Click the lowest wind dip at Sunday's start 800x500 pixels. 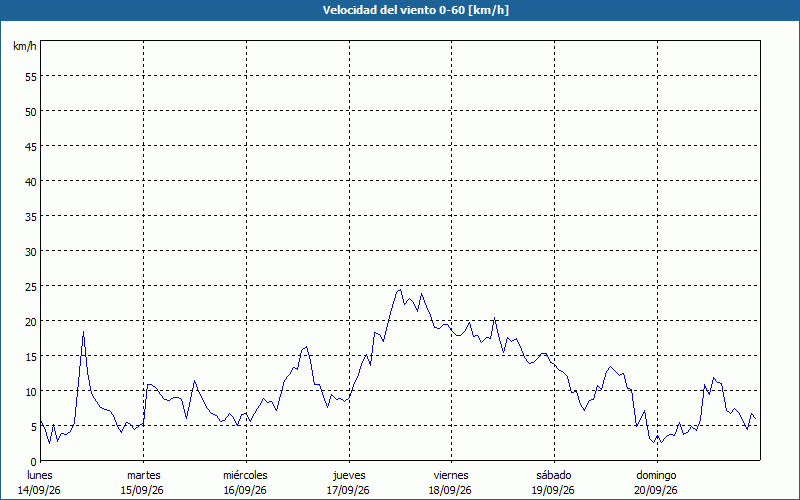pos(661,443)
